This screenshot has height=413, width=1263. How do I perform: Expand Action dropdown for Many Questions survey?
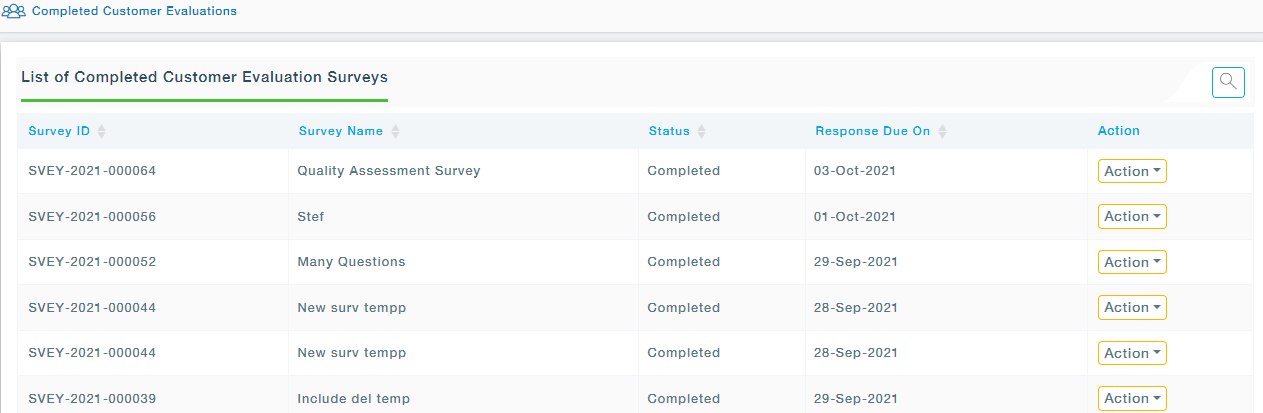click(x=1132, y=262)
